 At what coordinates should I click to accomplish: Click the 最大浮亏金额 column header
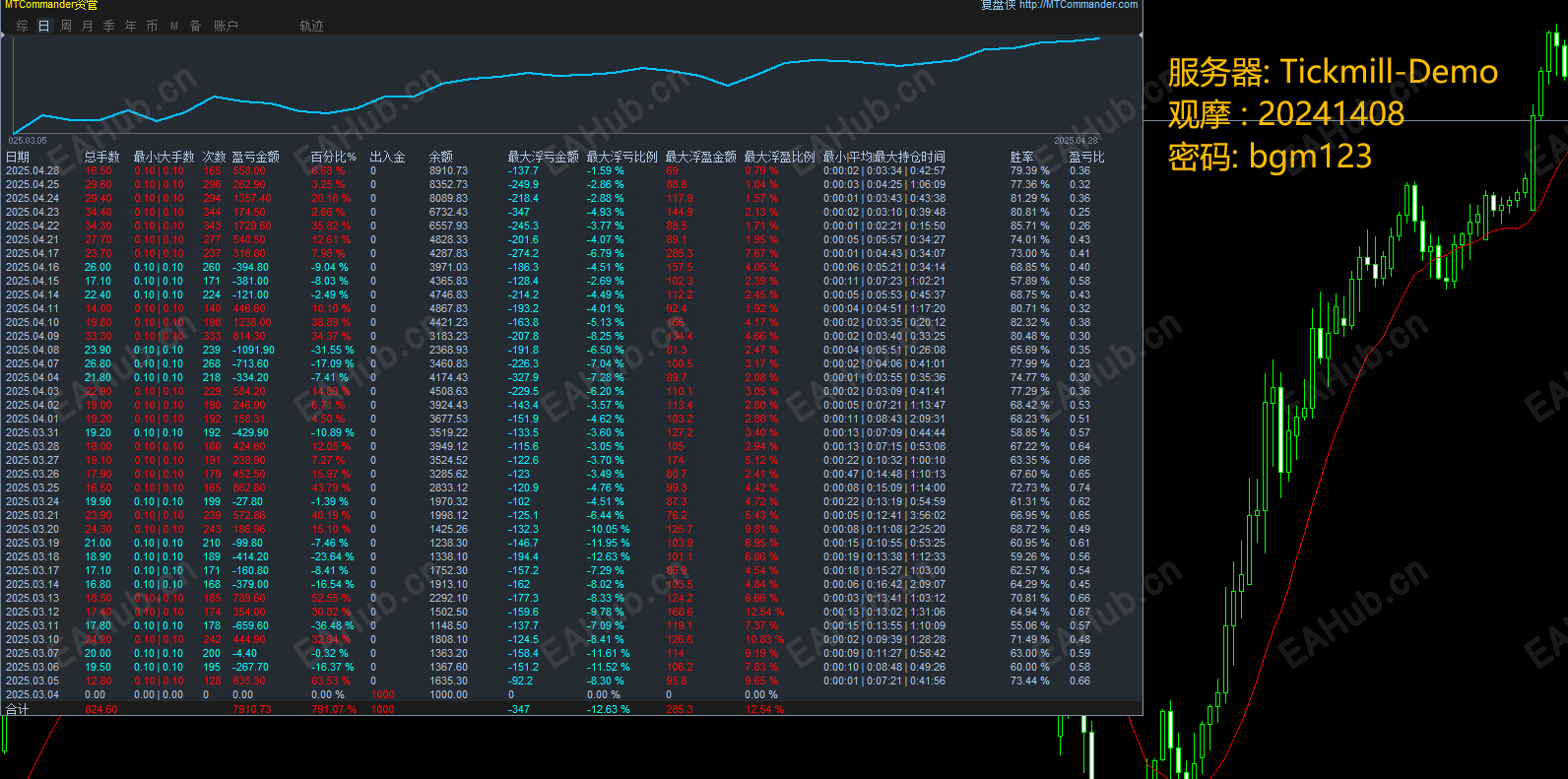(544, 157)
